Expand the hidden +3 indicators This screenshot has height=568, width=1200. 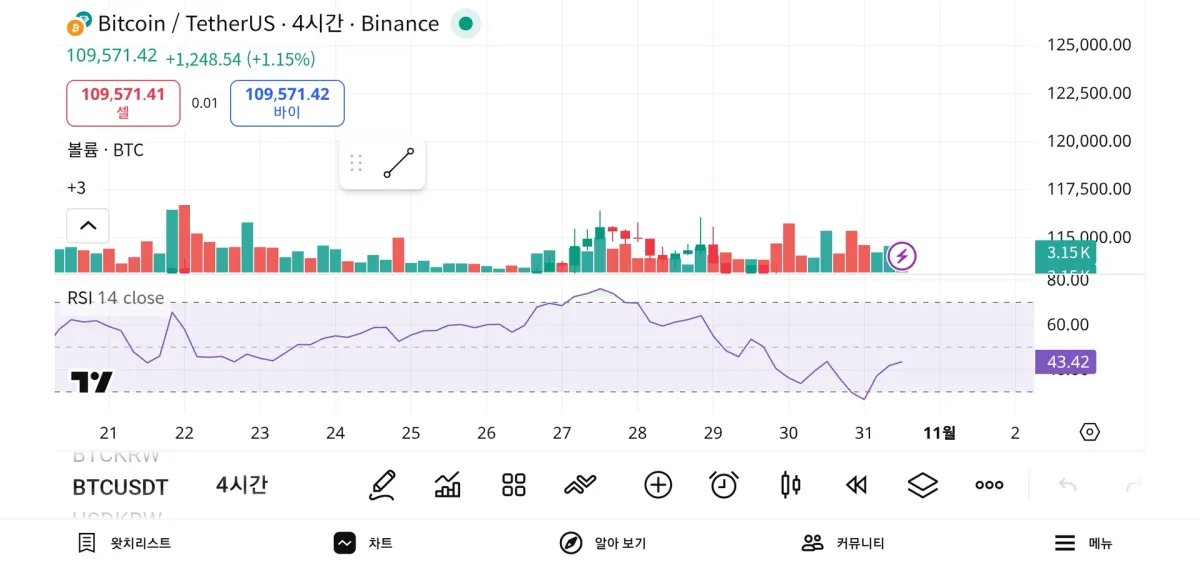tap(76, 188)
